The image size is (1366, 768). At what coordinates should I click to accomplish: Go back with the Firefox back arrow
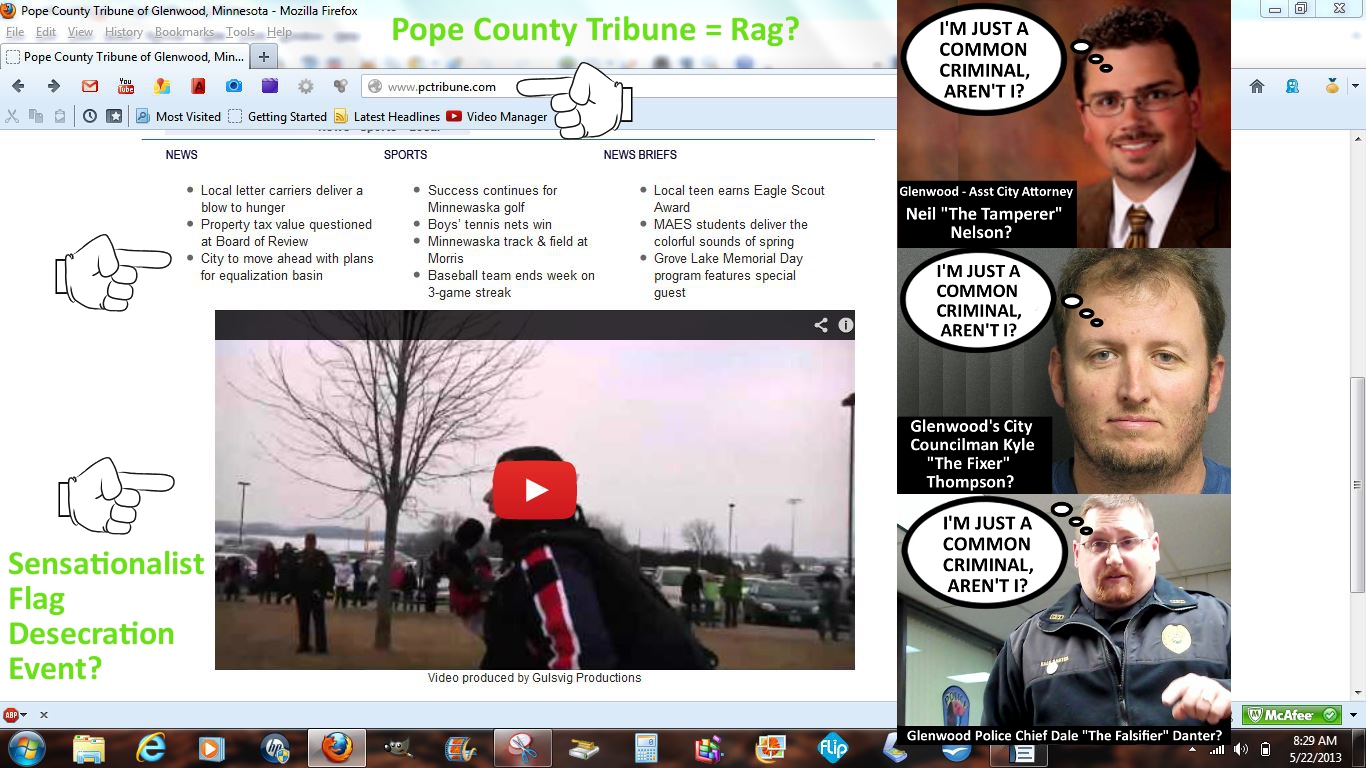(18, 86)
